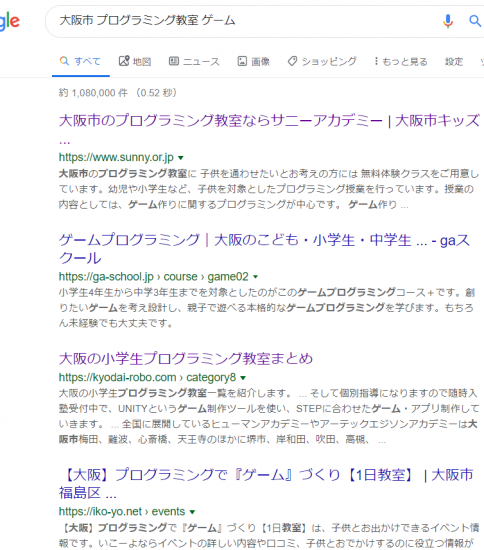
Task: Click the iko-yo snippet about イベント情報
Action: click(x=269, y=536)
